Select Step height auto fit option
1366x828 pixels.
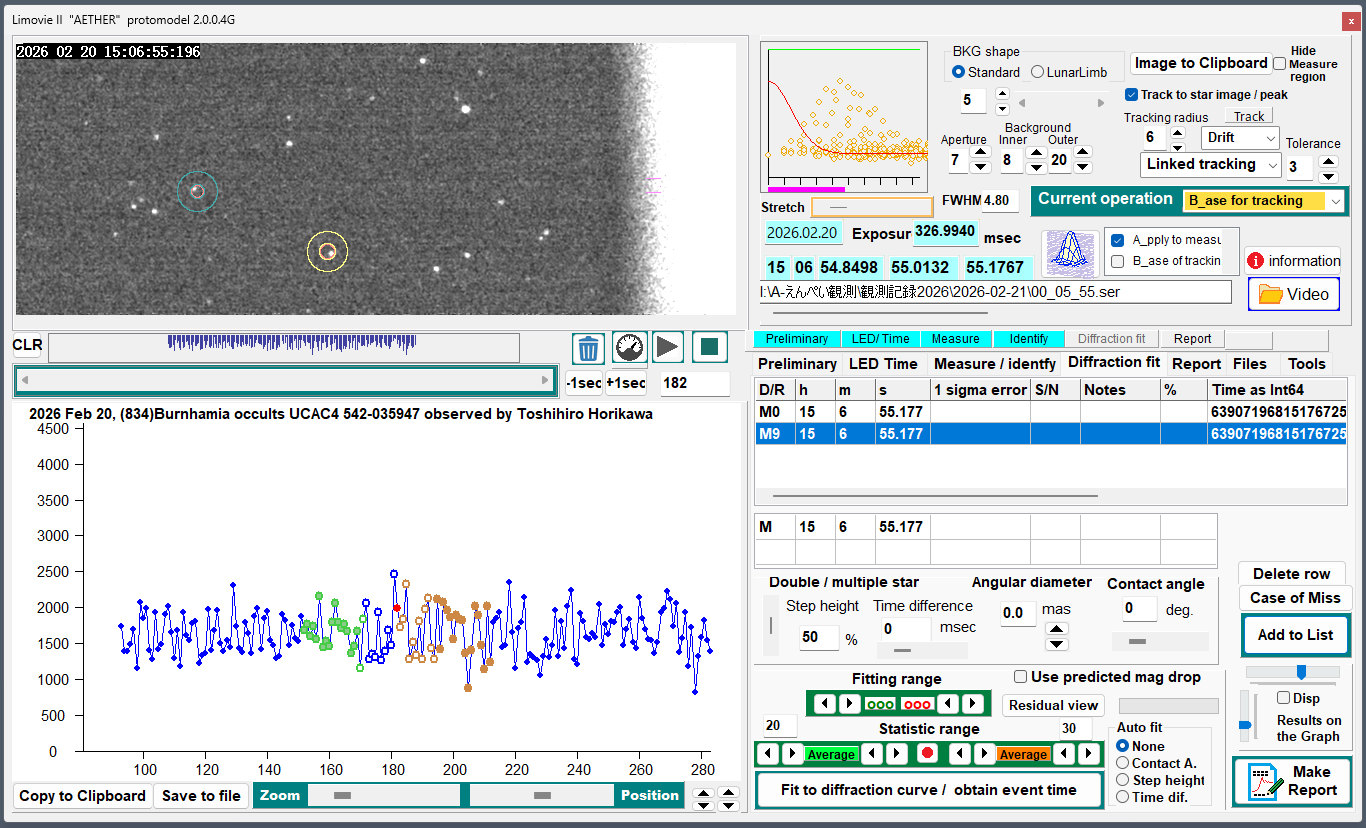1123,780
